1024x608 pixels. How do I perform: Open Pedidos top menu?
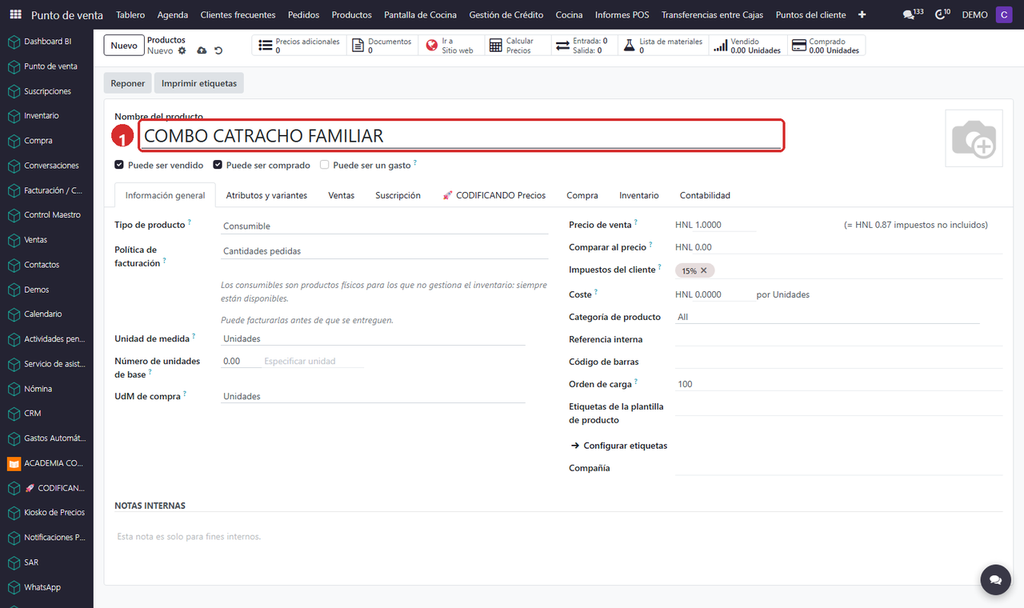click(x=304, y=14)
